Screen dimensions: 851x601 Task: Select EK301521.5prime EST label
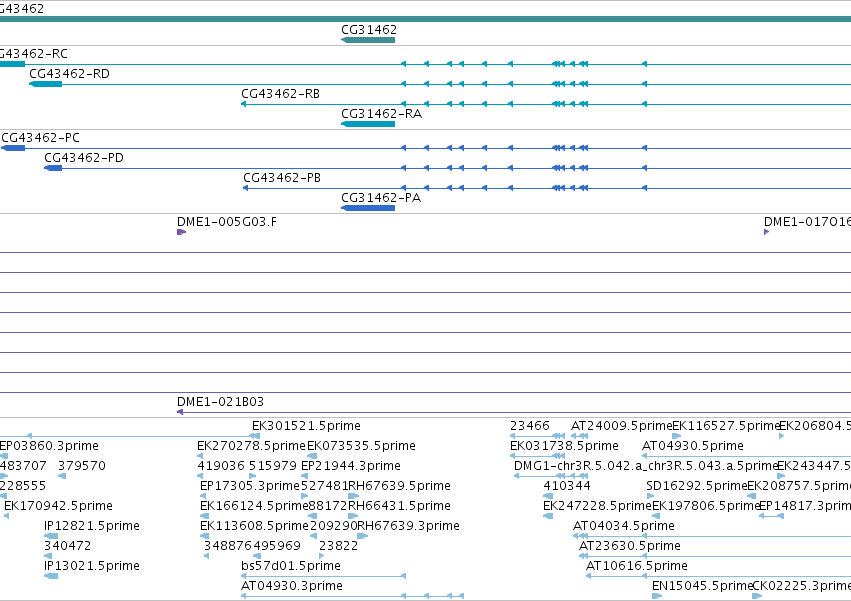[x=306, y=426]
